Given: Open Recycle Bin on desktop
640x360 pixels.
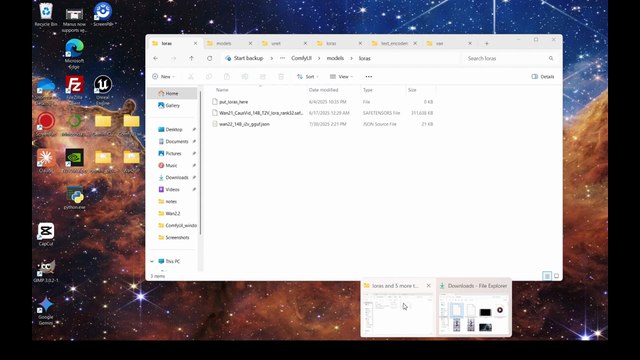Looking at the screenshot, I should [x=46, y=15].
